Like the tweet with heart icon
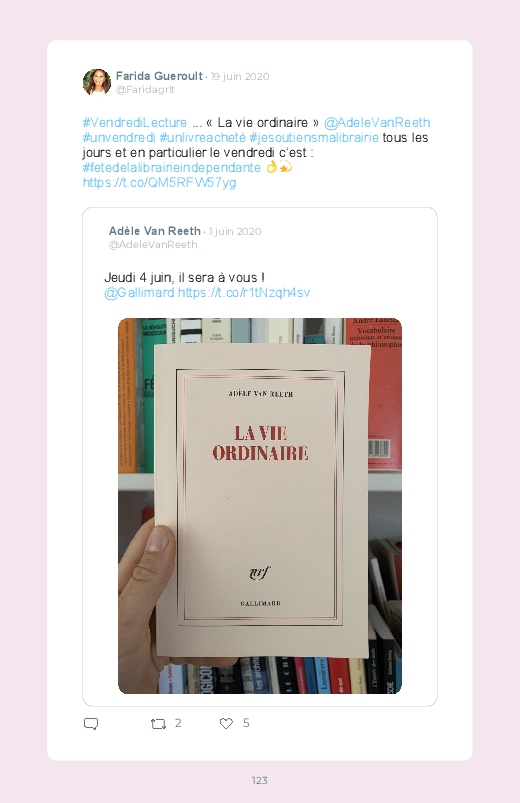Screen dimensions: 520x803 coord(226,723)
